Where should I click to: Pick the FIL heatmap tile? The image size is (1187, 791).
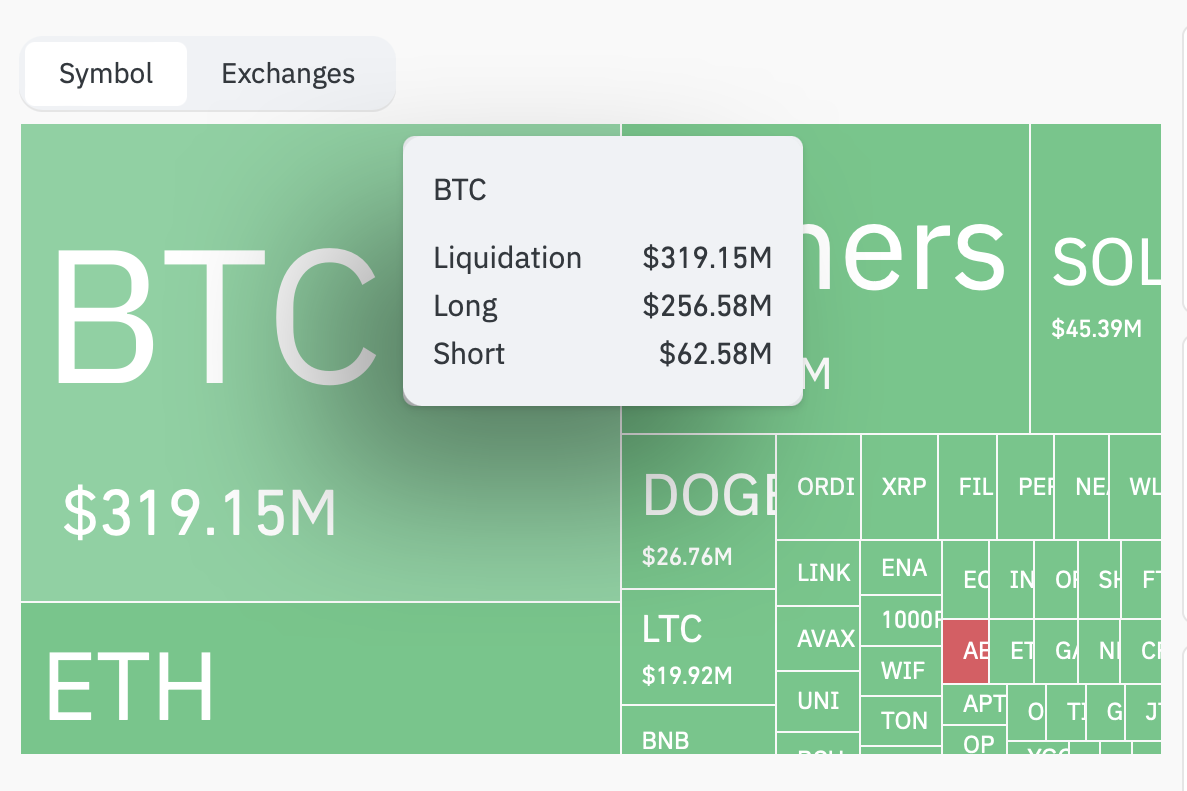tap(968, 487)
